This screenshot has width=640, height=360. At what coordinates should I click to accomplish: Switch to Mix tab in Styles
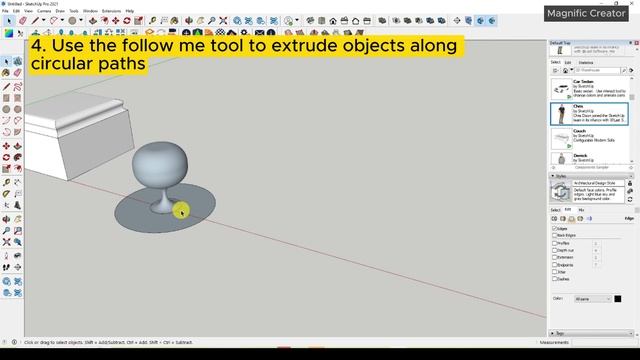(581, 210)
